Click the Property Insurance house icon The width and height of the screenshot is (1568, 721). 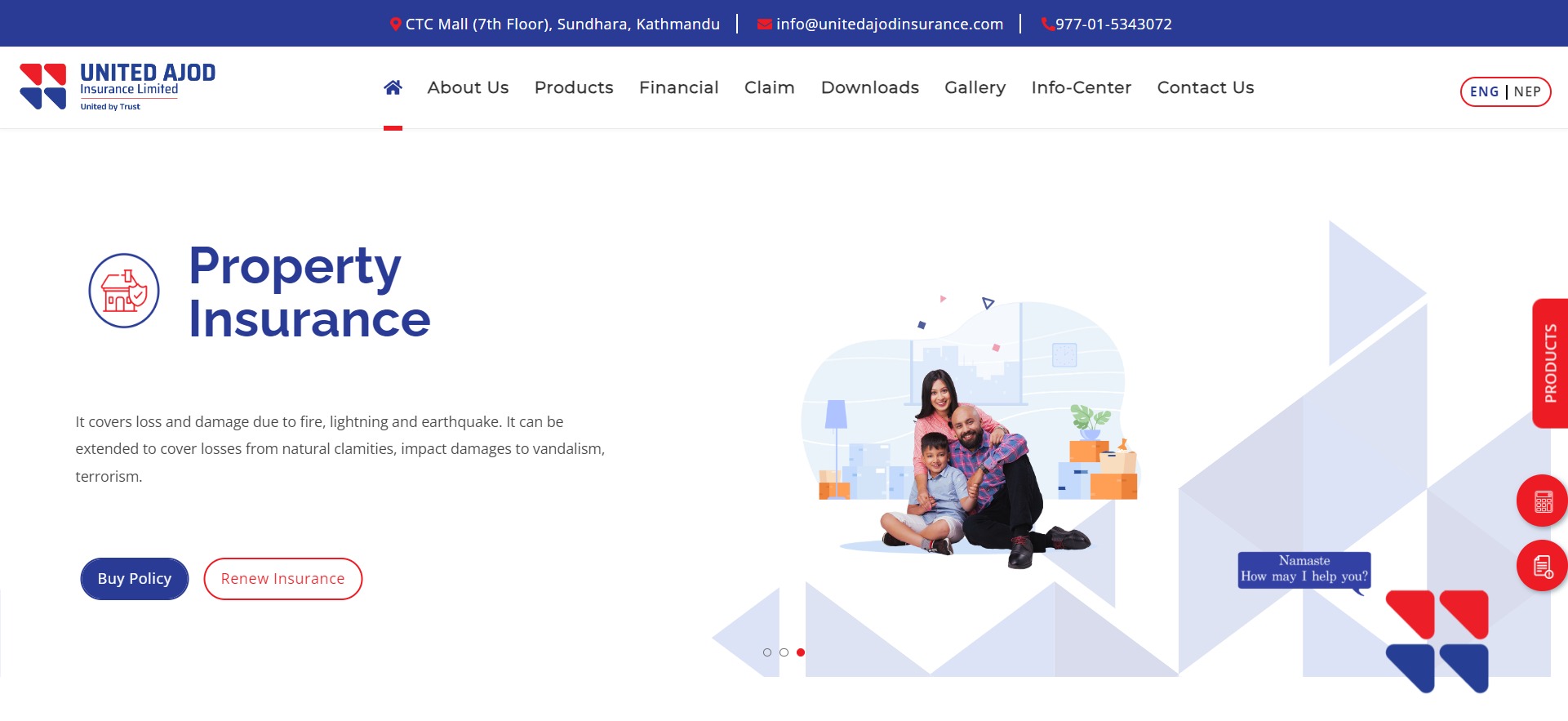(x=124, y=291)
